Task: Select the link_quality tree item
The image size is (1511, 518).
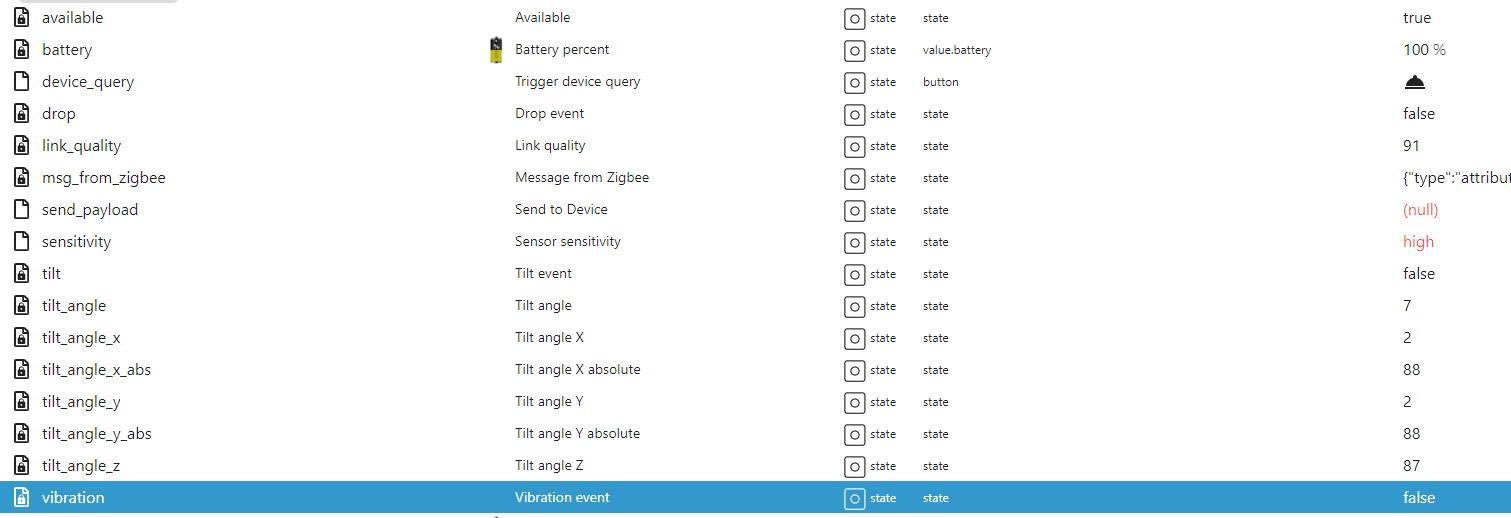Action: click(81, 146)
